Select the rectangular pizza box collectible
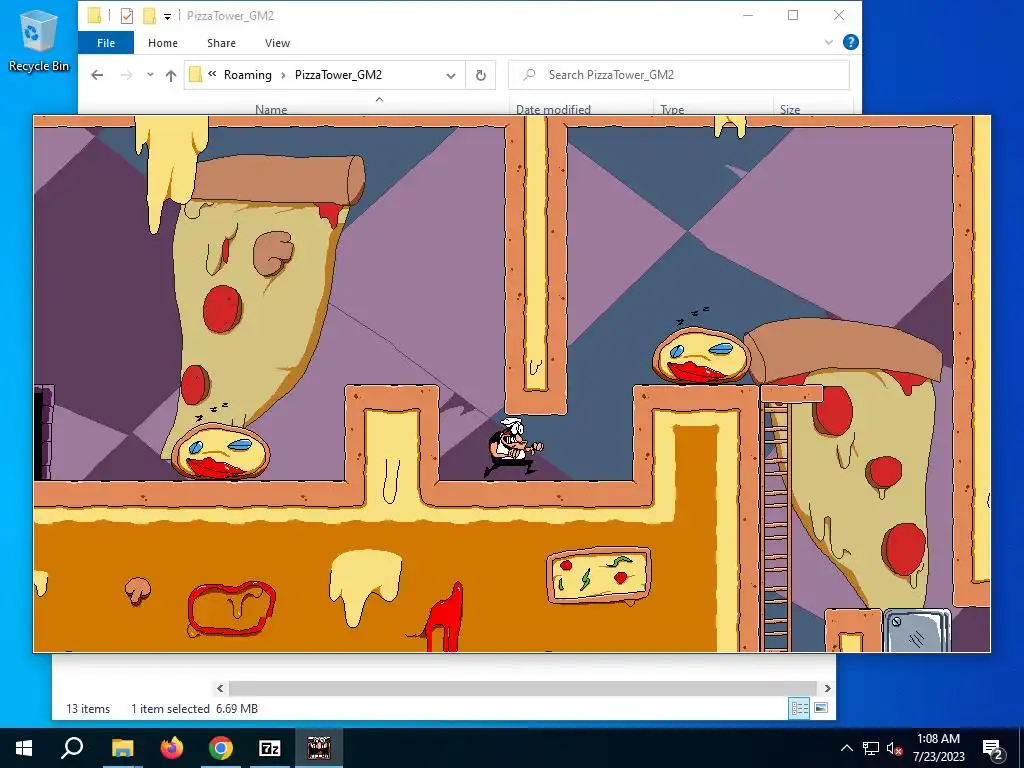Viewport: 1024px width, 768px height. (x=598, y=575)
